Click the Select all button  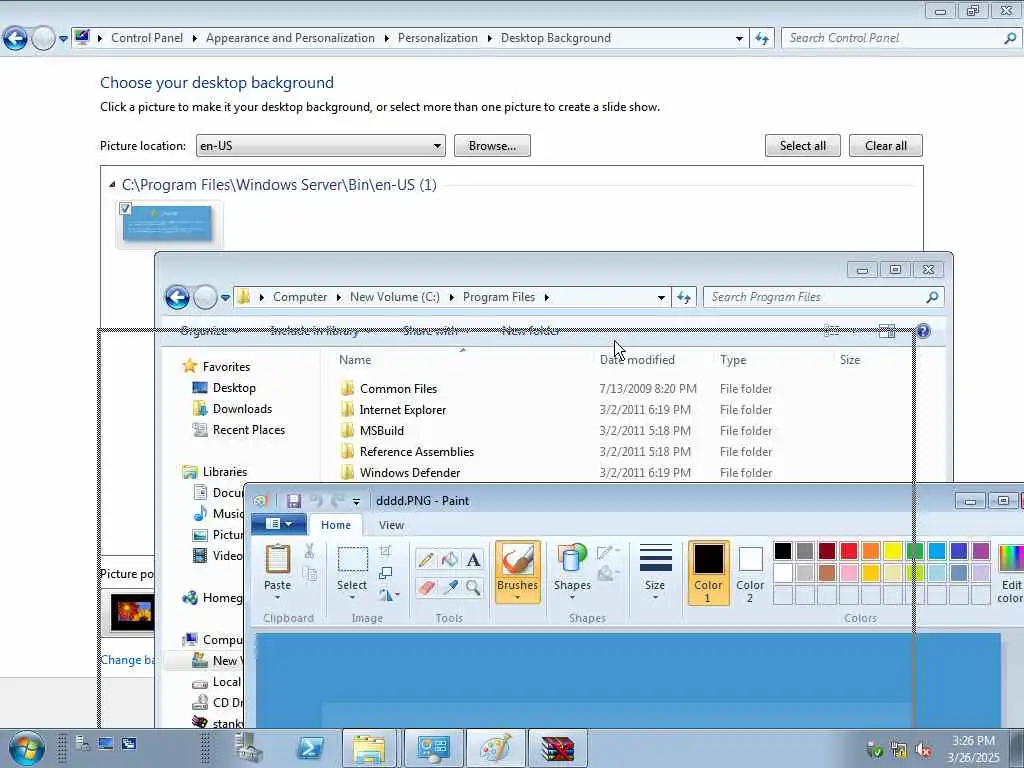click(803, 146)
